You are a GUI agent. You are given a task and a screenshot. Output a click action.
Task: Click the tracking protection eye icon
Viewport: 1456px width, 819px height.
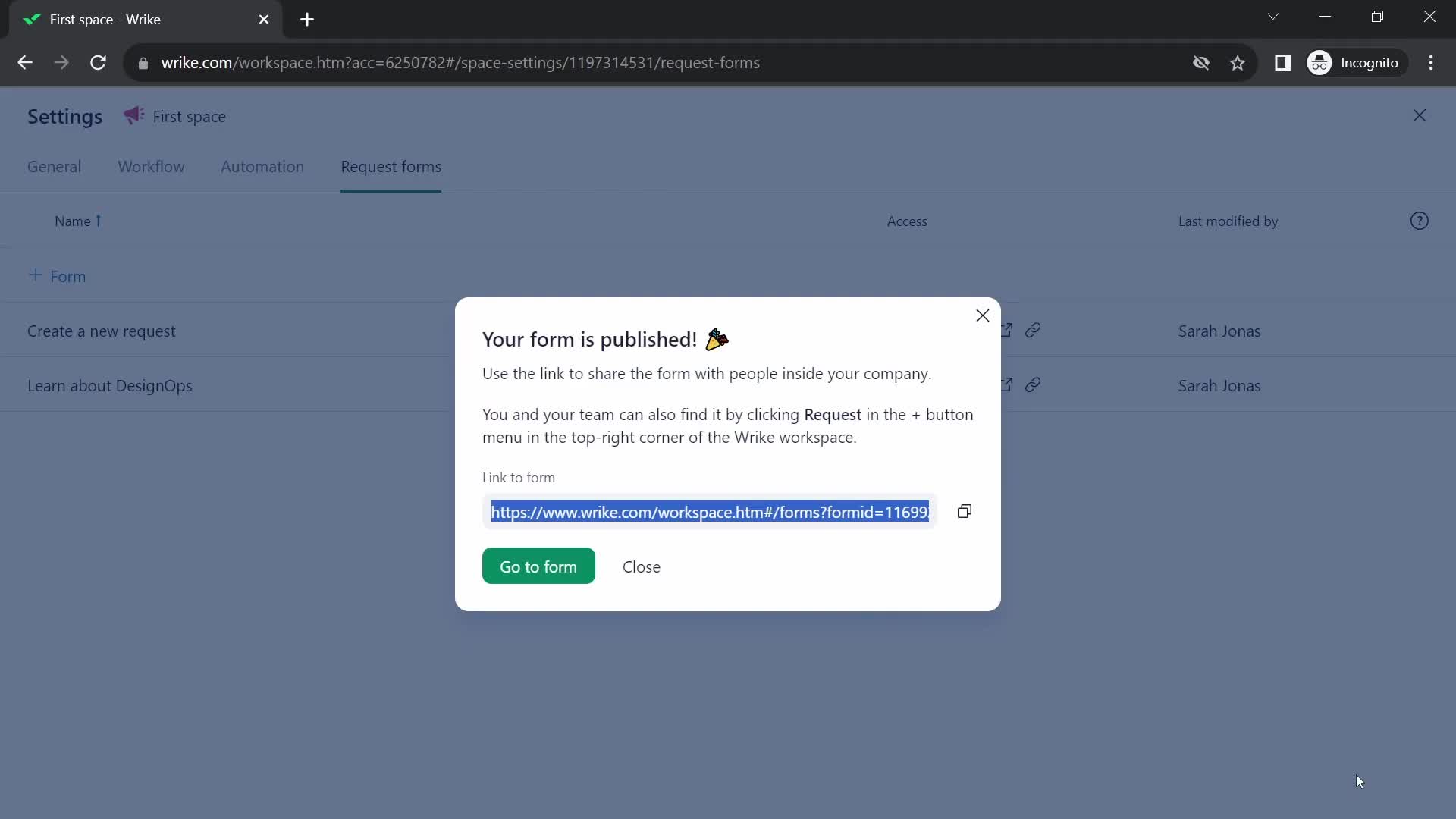pyautogui.click(x=1200, y=63)
